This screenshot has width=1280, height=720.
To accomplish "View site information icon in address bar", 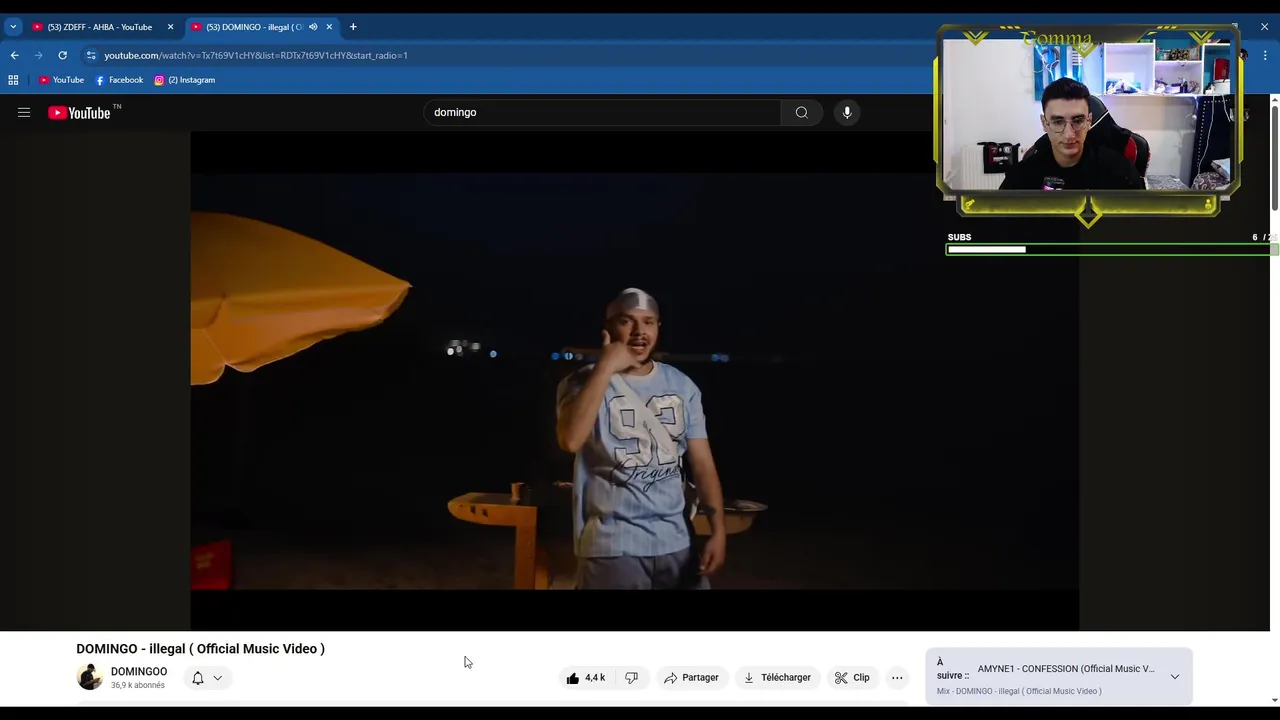I will [x=91, y=55].
